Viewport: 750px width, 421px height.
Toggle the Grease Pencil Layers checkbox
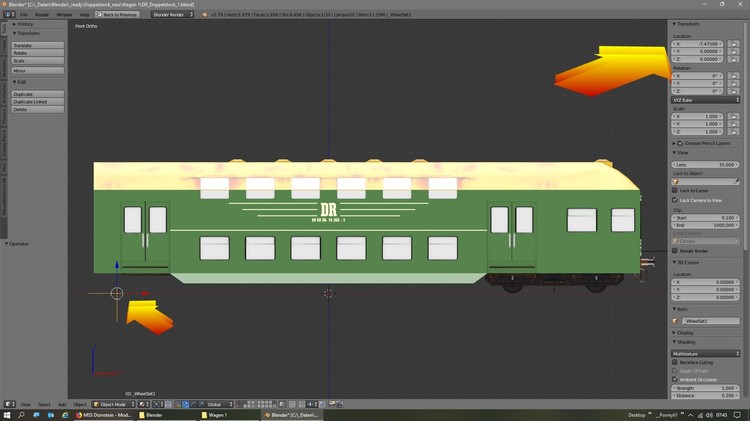point(680,144)
